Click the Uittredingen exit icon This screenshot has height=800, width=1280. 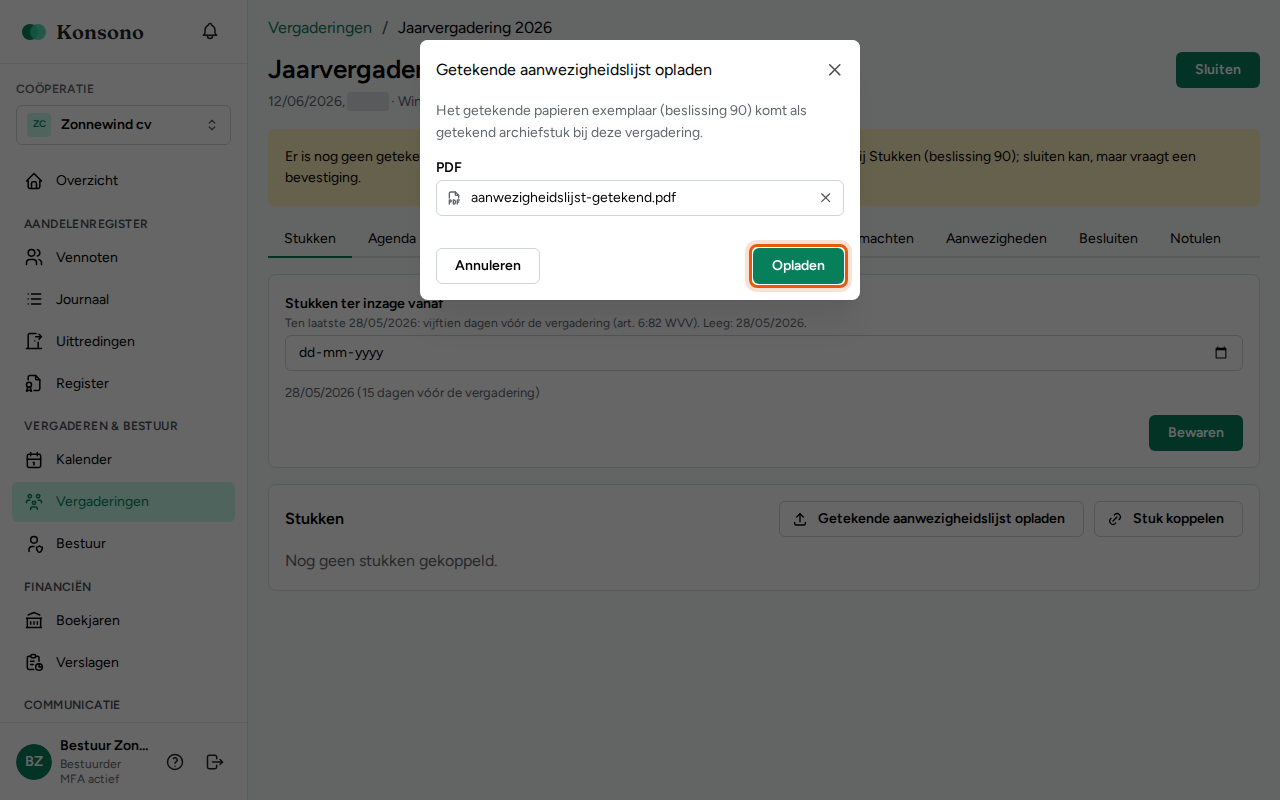click(x=34, y=342)
